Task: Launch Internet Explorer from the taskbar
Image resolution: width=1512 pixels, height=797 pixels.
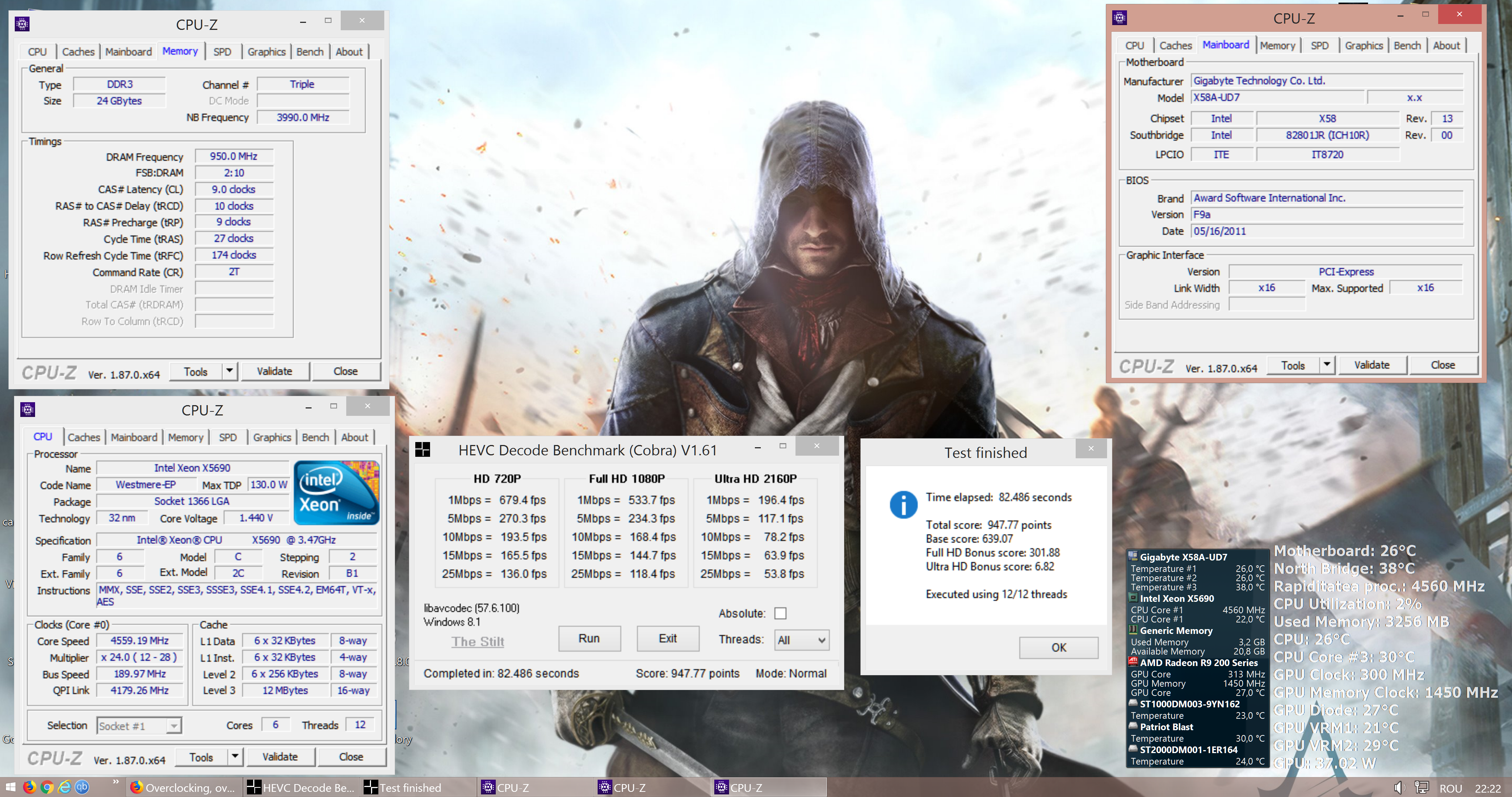Action: 65,787
